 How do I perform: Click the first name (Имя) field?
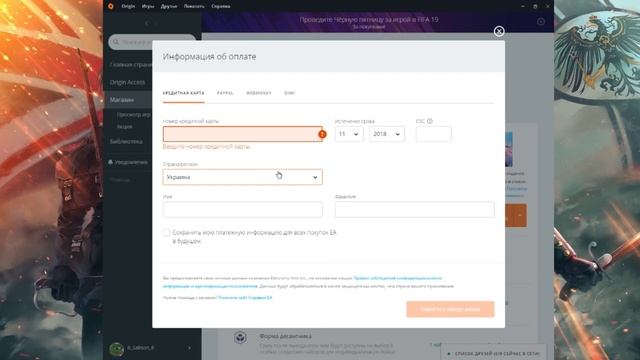[242, 209]
